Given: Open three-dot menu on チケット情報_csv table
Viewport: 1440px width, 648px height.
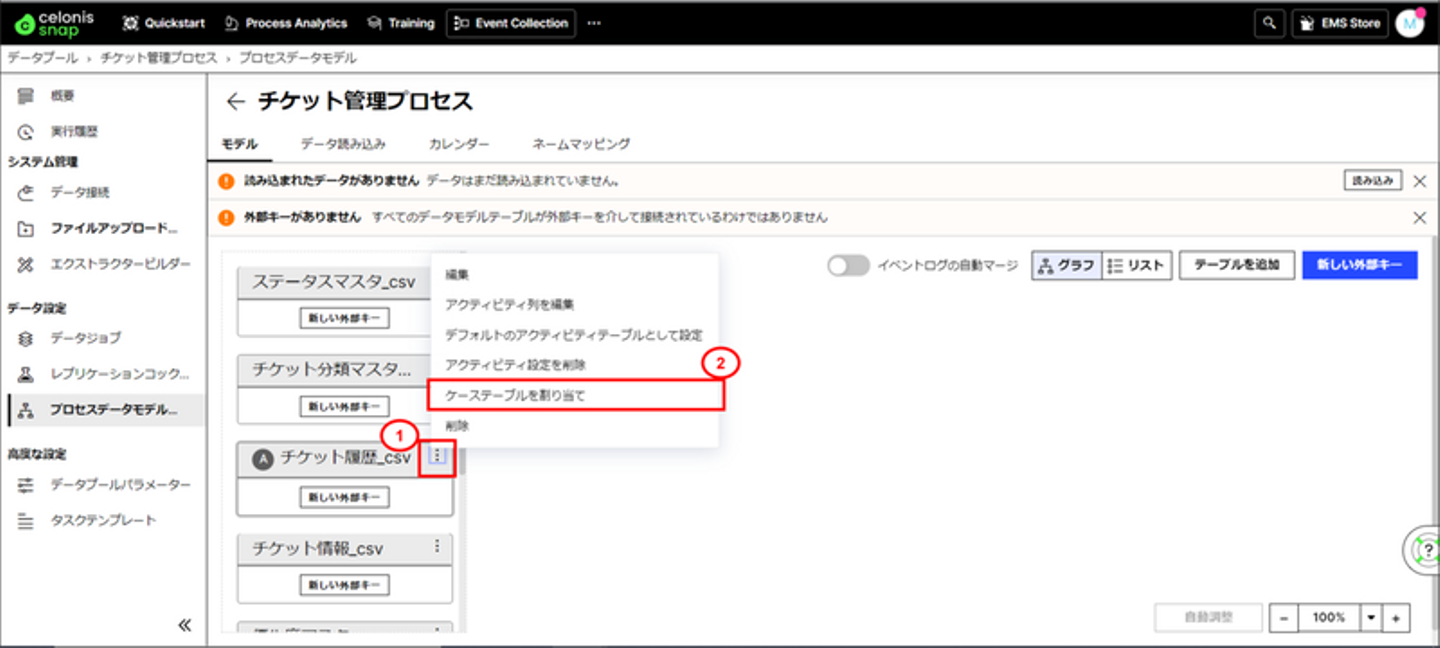Looking at the screenshot, I should (437, 546).
